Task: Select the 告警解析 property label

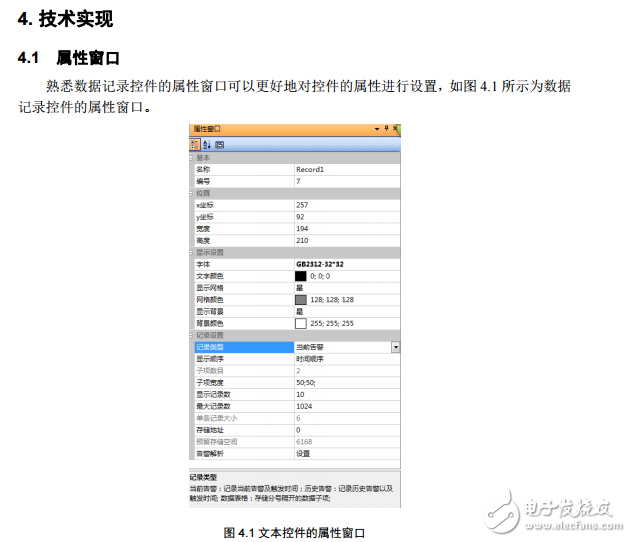Action: (x=210, y=453)
